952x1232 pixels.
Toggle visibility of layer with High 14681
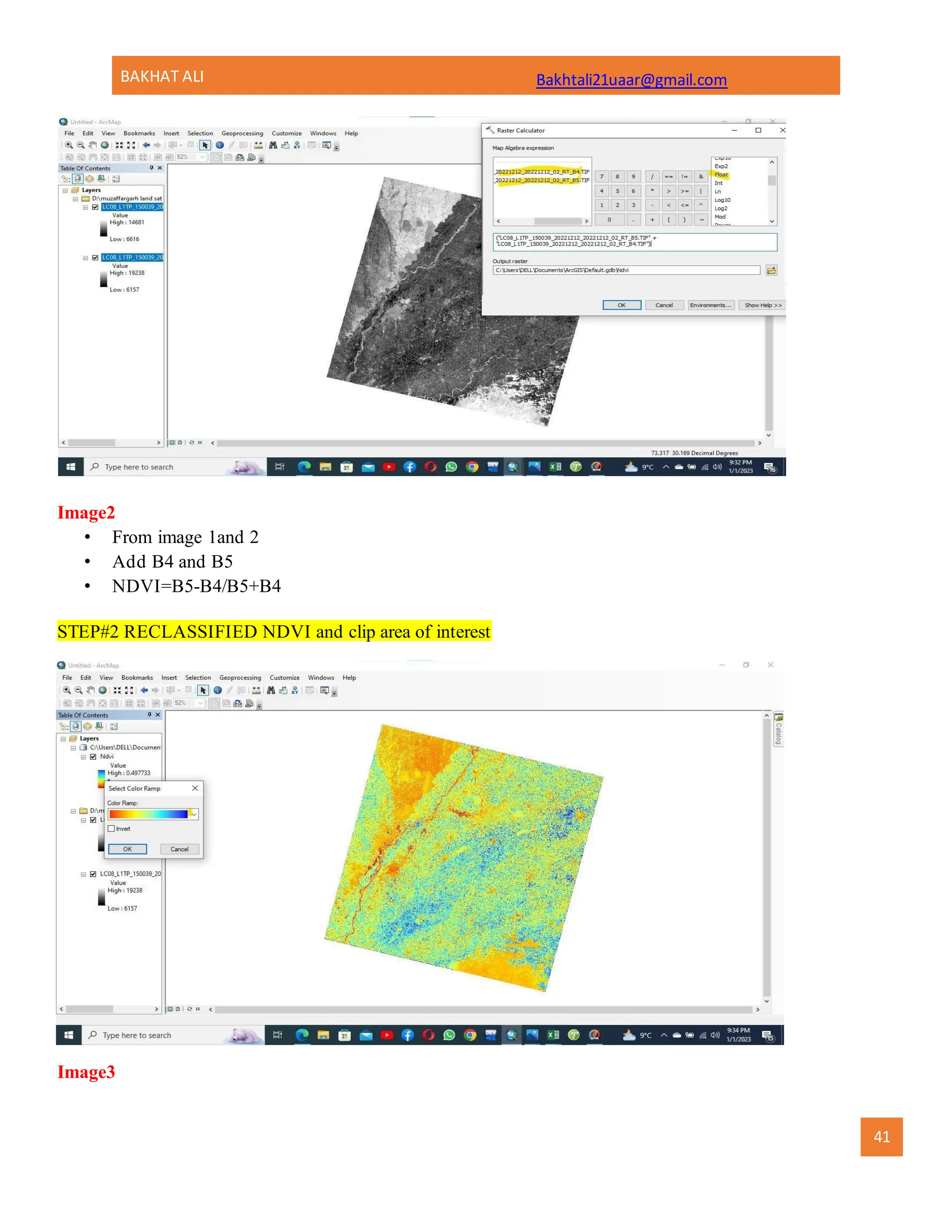tap(95, 207)
